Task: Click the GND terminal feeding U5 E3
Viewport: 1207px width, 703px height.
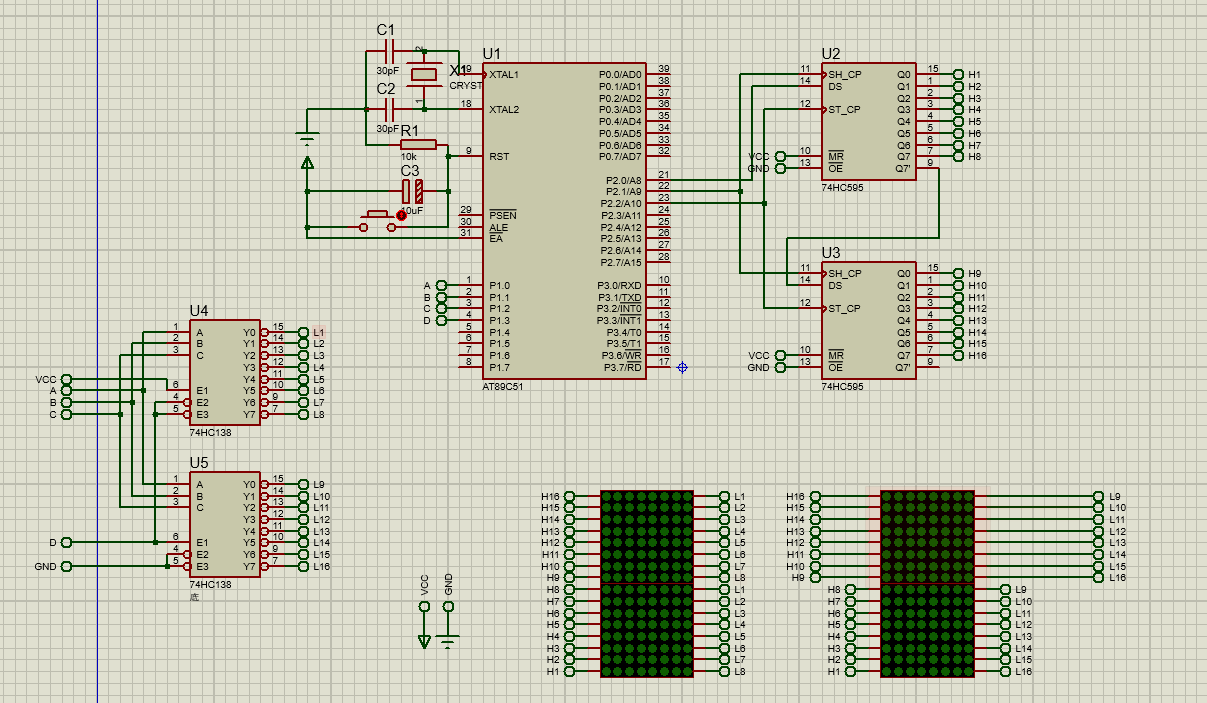Action: pos(66,567)
